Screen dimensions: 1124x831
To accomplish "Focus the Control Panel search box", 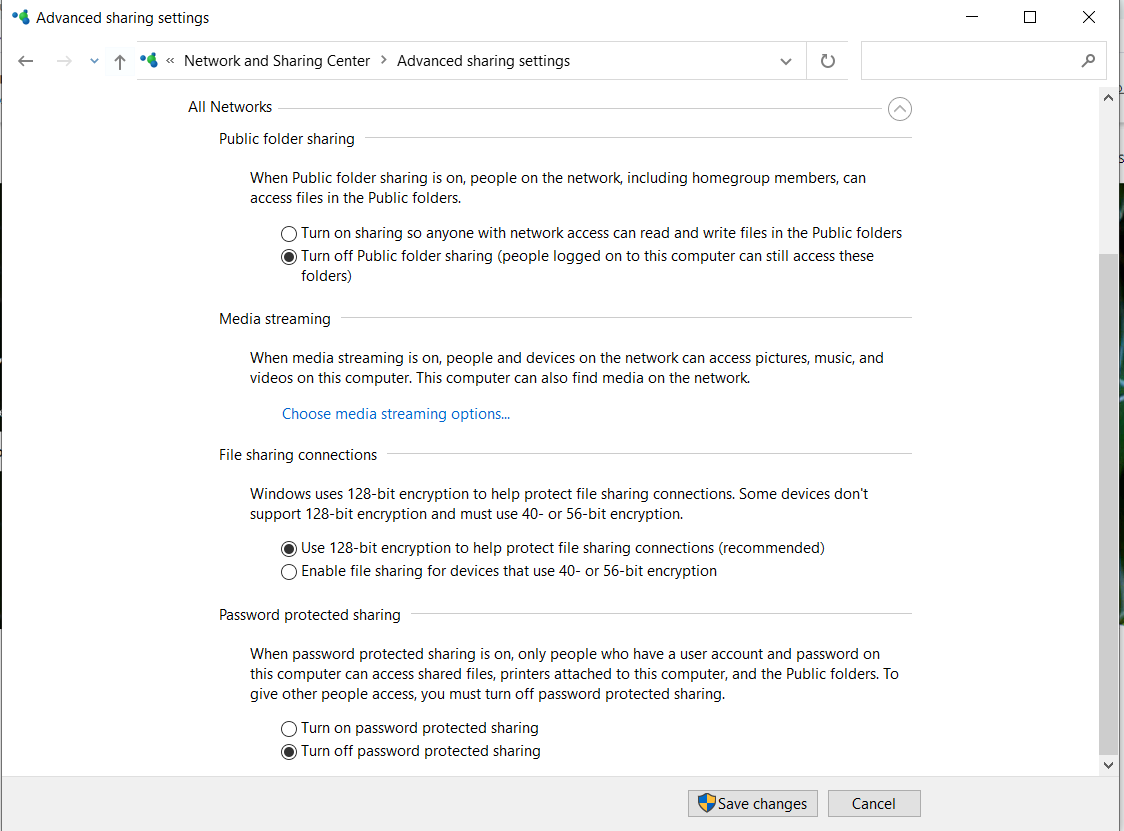I will [x=983, y=61].
